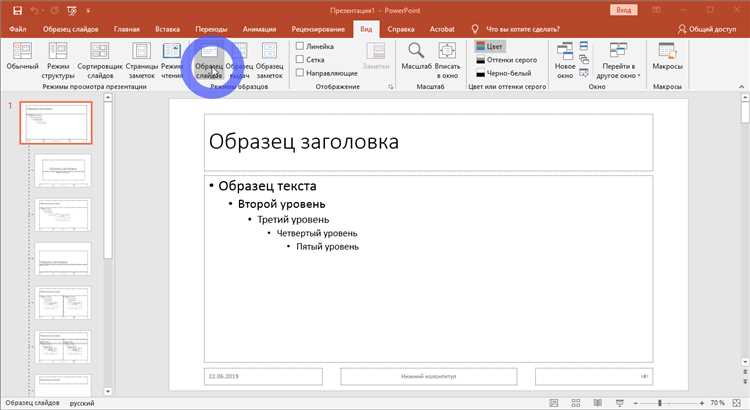Expand the Macros (Макросы) dropdown

[x=667, y=59]
